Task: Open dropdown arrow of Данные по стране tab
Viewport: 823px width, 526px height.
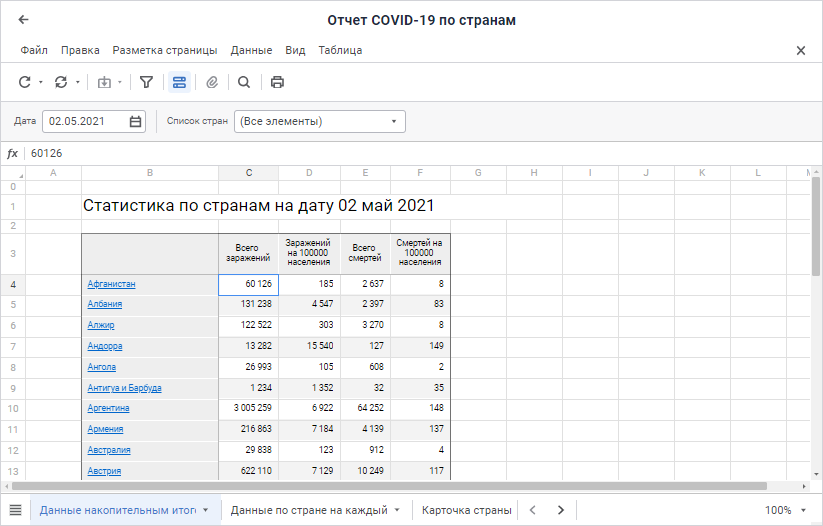Action: [397, 510]
